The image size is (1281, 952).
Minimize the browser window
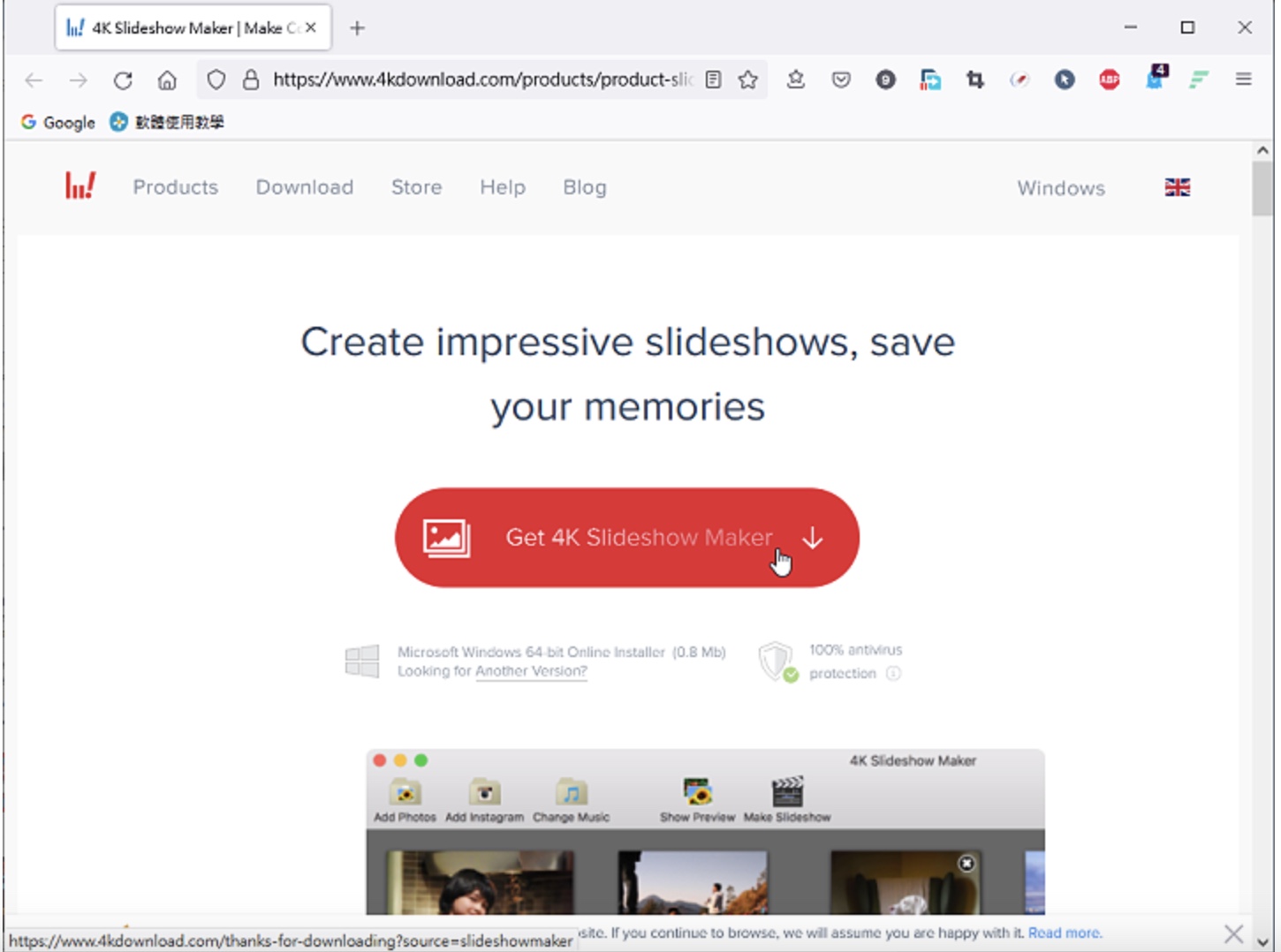[1130, 27]
